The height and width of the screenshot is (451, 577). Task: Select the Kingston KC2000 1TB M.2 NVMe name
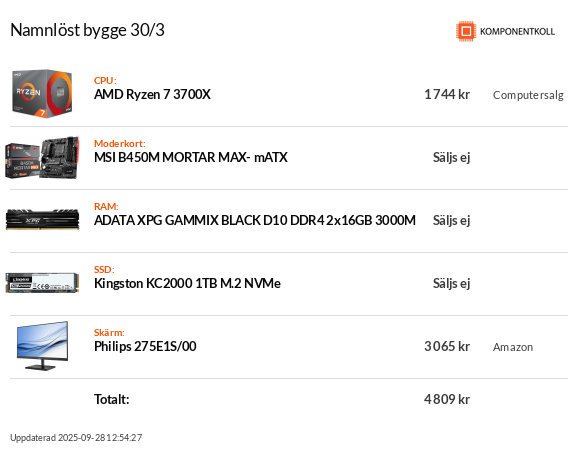click(x=187, y=283)
